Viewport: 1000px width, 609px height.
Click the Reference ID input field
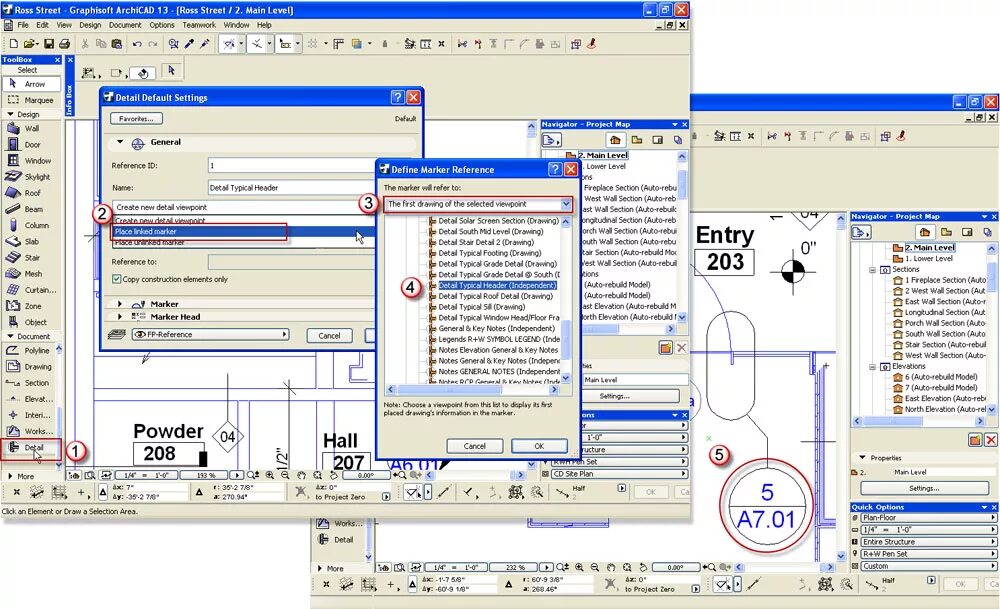click(291, 165)
